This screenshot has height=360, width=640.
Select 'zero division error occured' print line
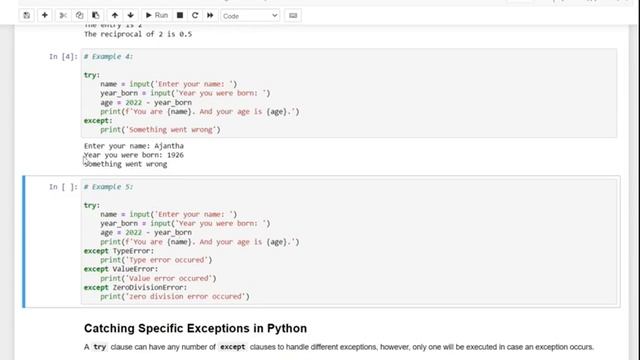175,297
